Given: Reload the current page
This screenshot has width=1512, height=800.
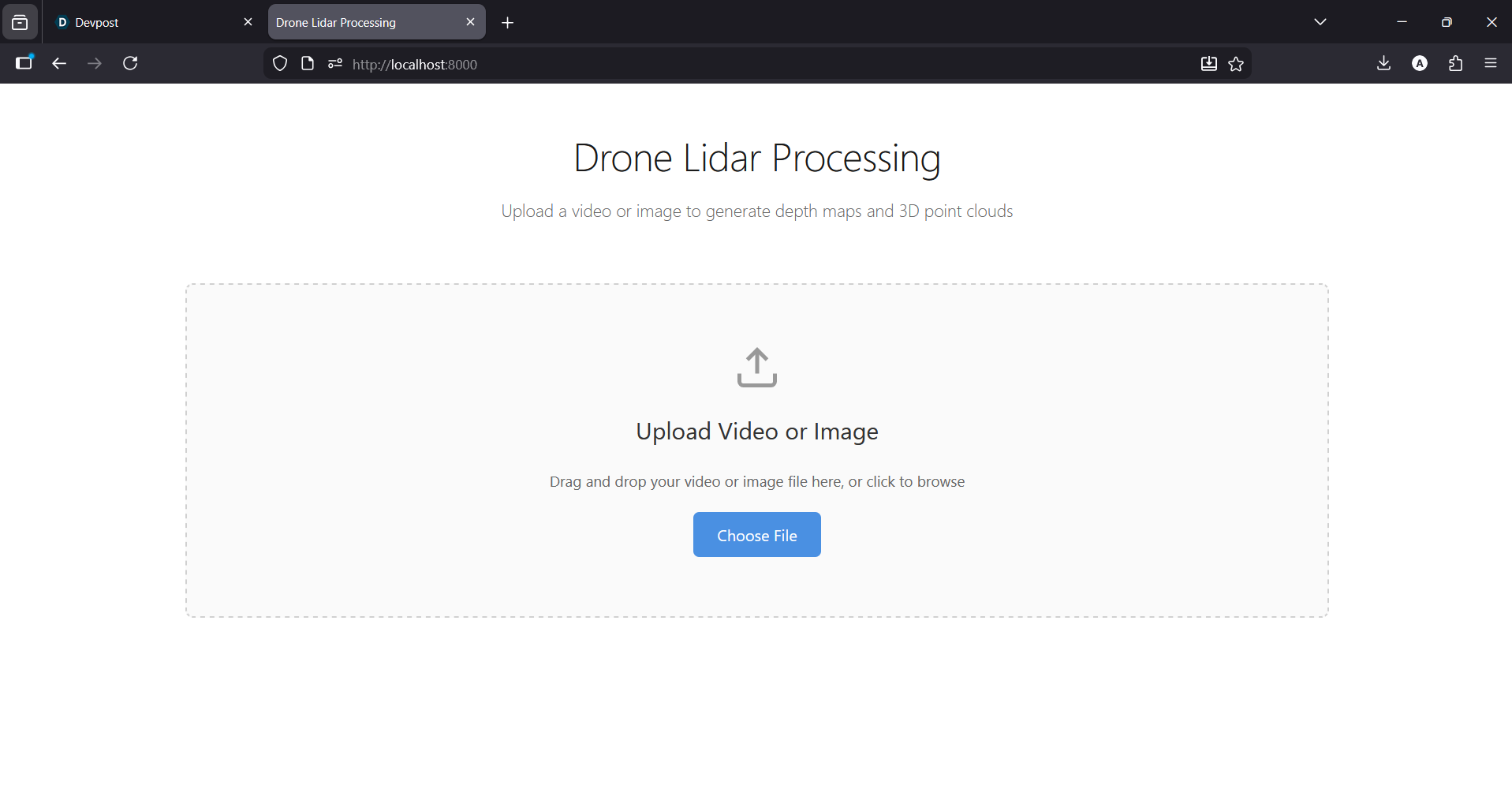Looking at the screenshot, I should (x=131, y=63).
